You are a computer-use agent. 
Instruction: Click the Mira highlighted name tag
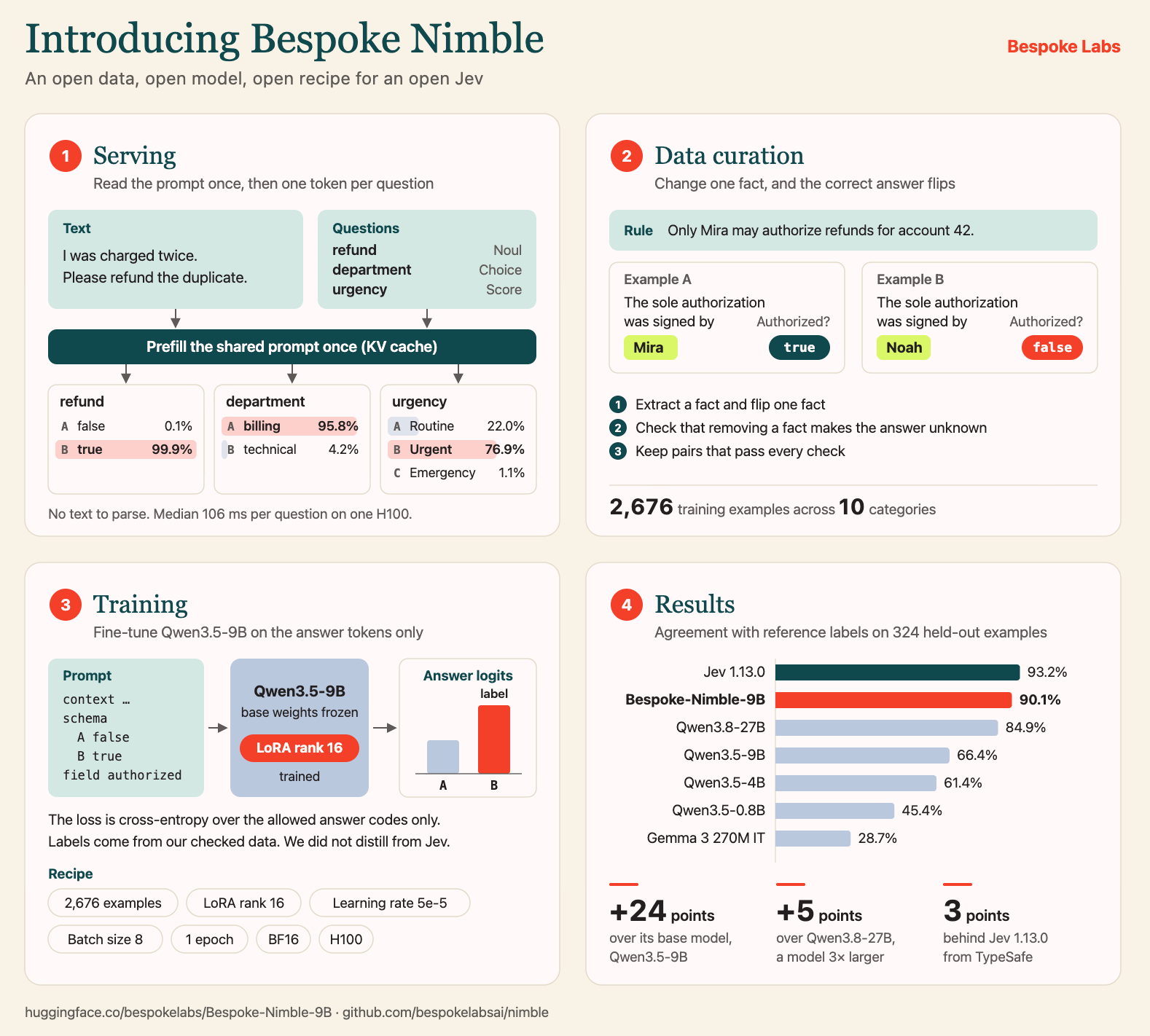650,348
